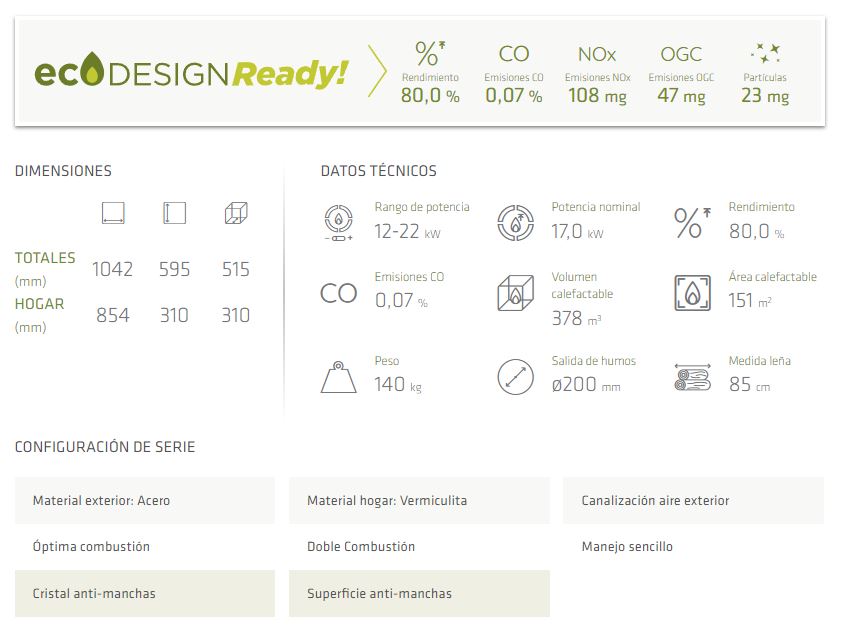Click the DATOS TÉCNICOS heading
The height and width of the screenshot is (627, 847).
tap(379, 171)
